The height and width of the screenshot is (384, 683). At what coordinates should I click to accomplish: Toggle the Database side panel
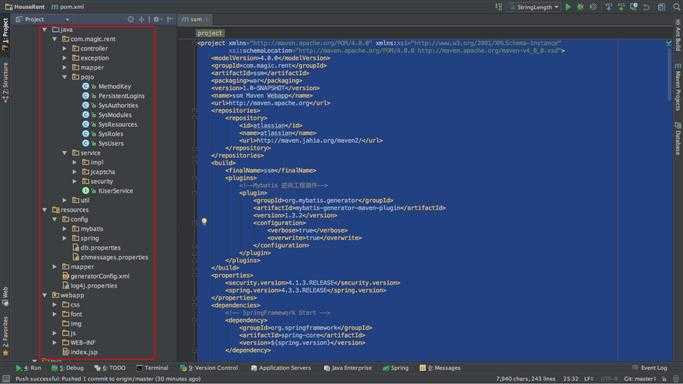pyautogui.click(x=678, y=138)
